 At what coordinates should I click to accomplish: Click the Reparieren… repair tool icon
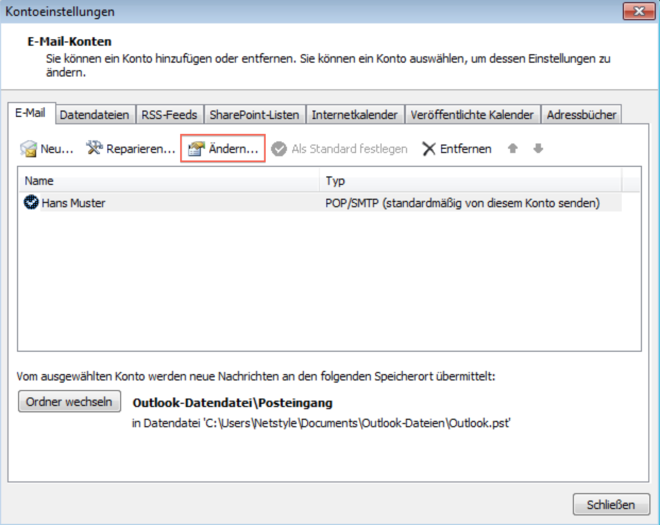click(x=95, y=149)
